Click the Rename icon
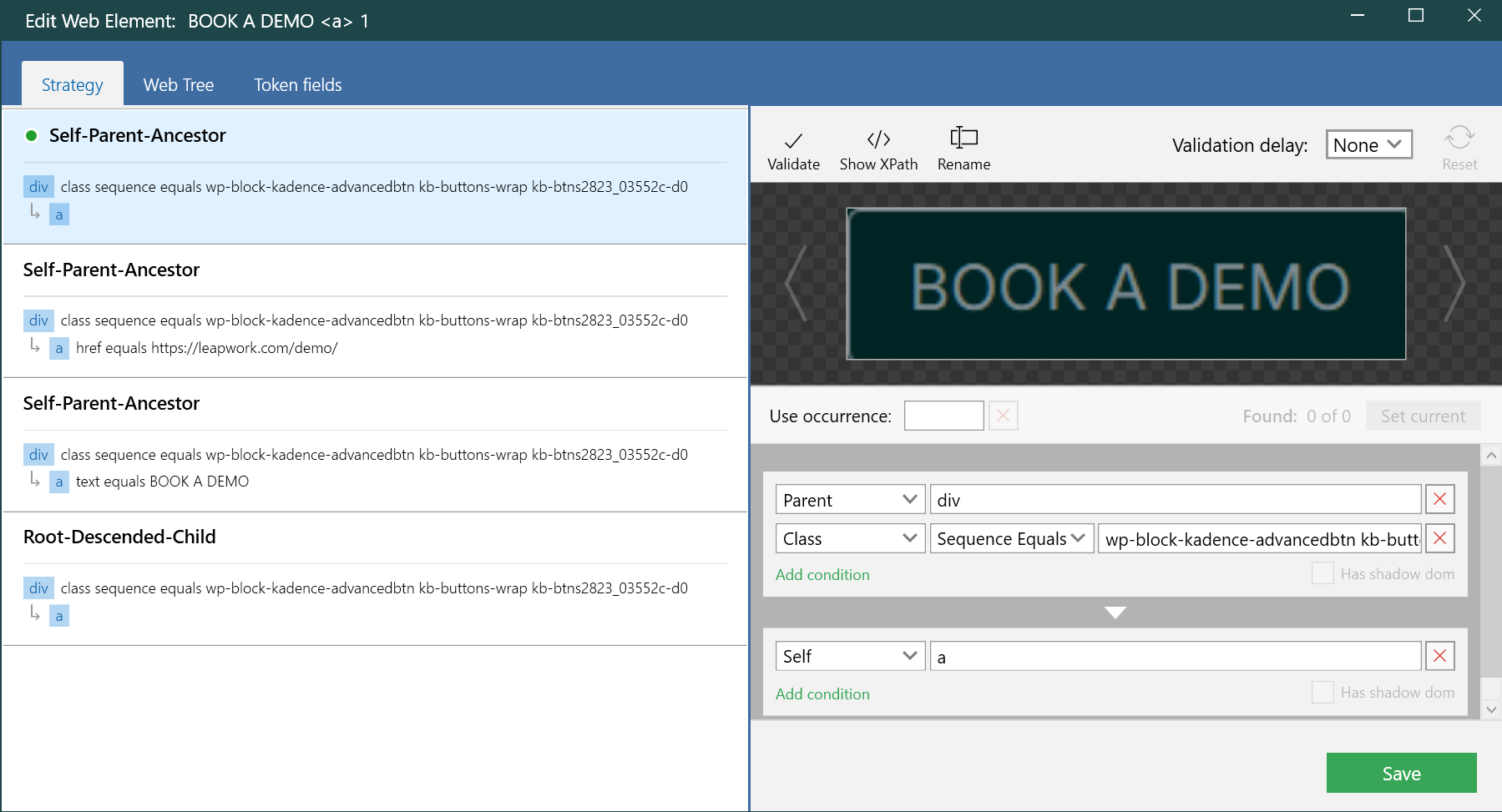This screenshot has height=812, width=1502. point(963,138)
